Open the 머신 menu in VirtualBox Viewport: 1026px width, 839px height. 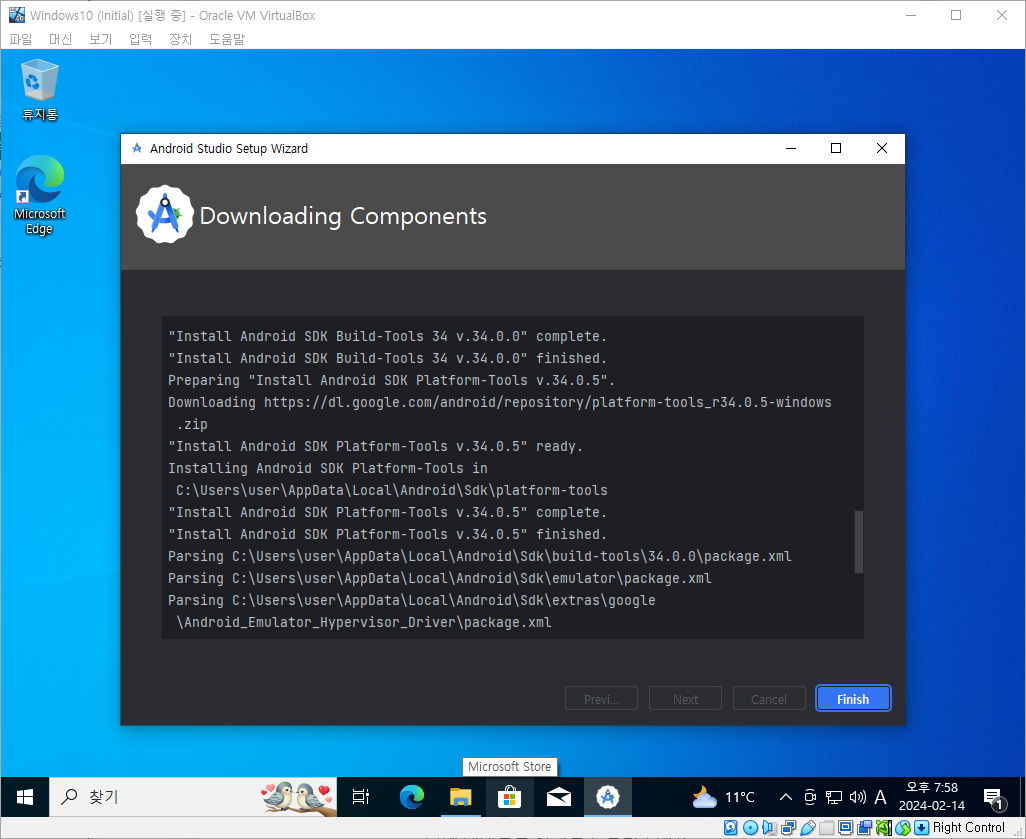point(60,39)
